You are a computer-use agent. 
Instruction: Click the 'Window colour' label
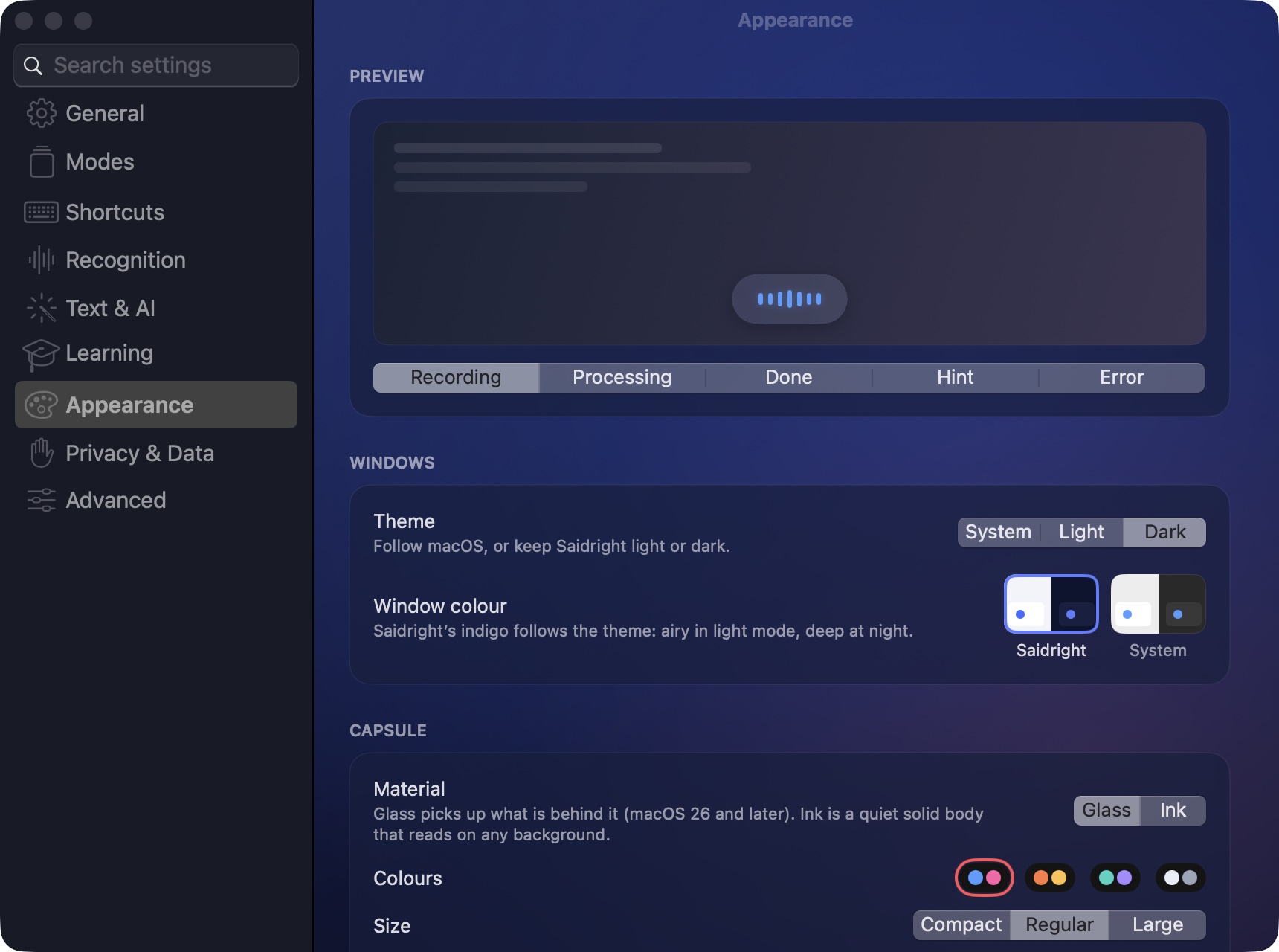point(440,606)
